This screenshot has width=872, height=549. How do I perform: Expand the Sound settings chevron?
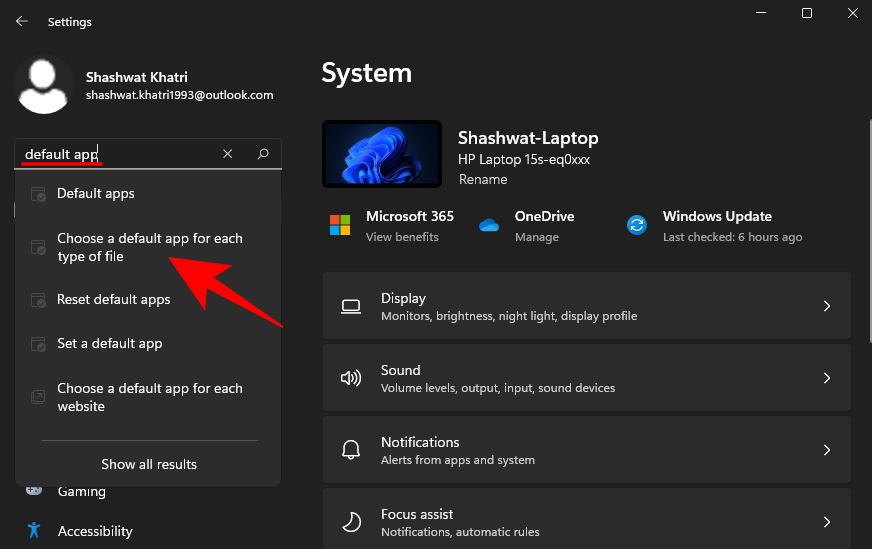(x=826, y=378)
